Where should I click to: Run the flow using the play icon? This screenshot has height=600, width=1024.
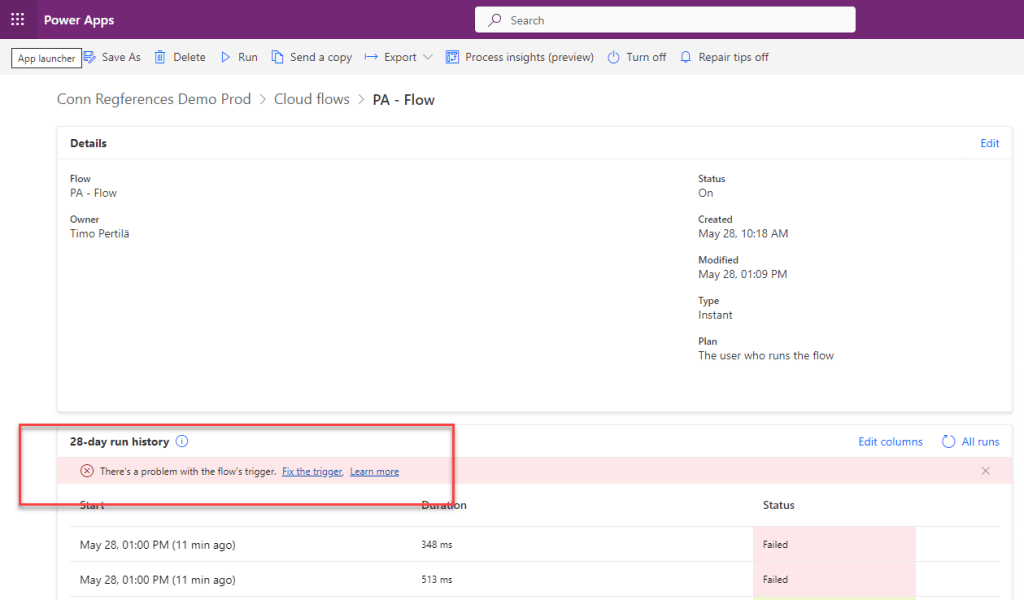[x=226, y=57]
